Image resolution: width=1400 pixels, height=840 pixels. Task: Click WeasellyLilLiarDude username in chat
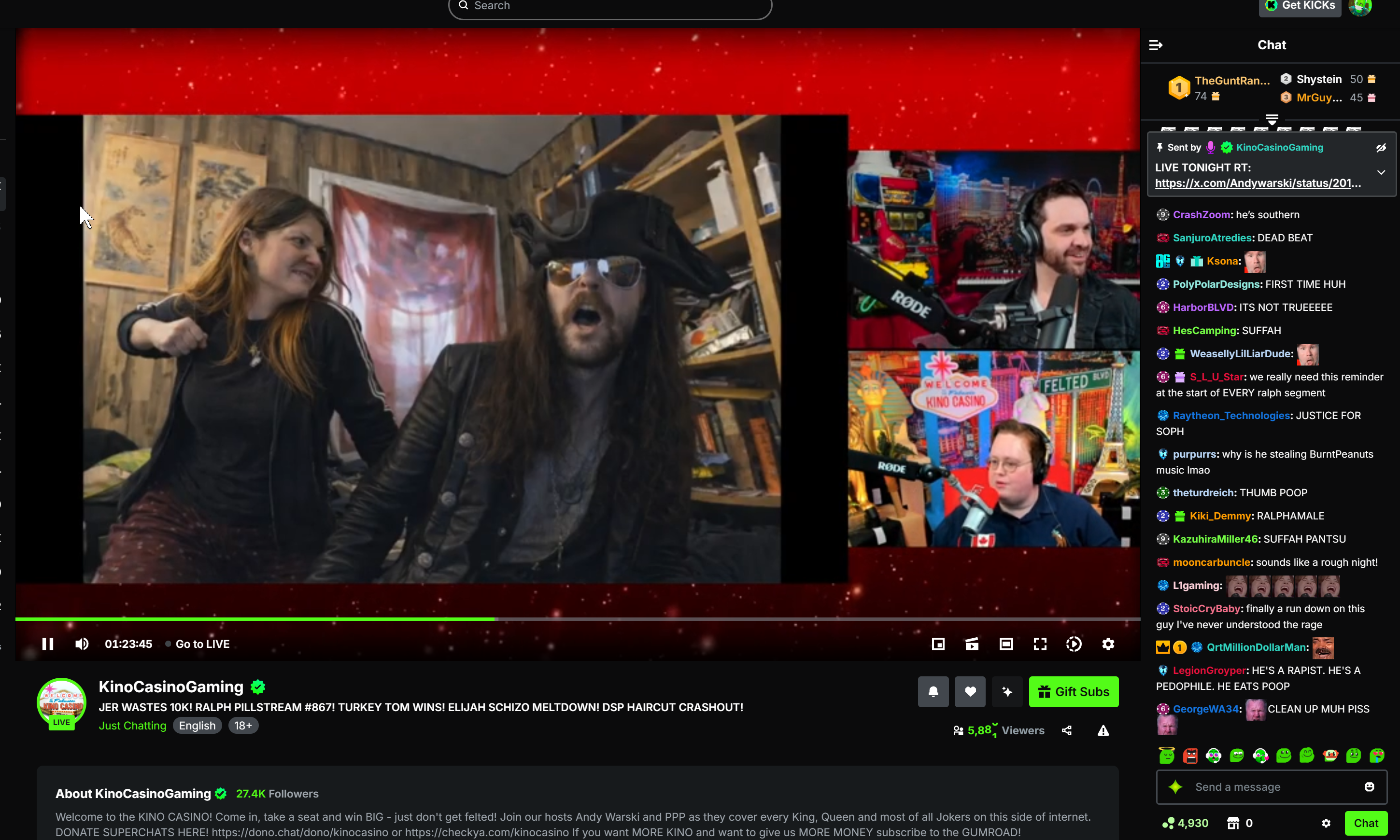click(x=1241, y=354)
